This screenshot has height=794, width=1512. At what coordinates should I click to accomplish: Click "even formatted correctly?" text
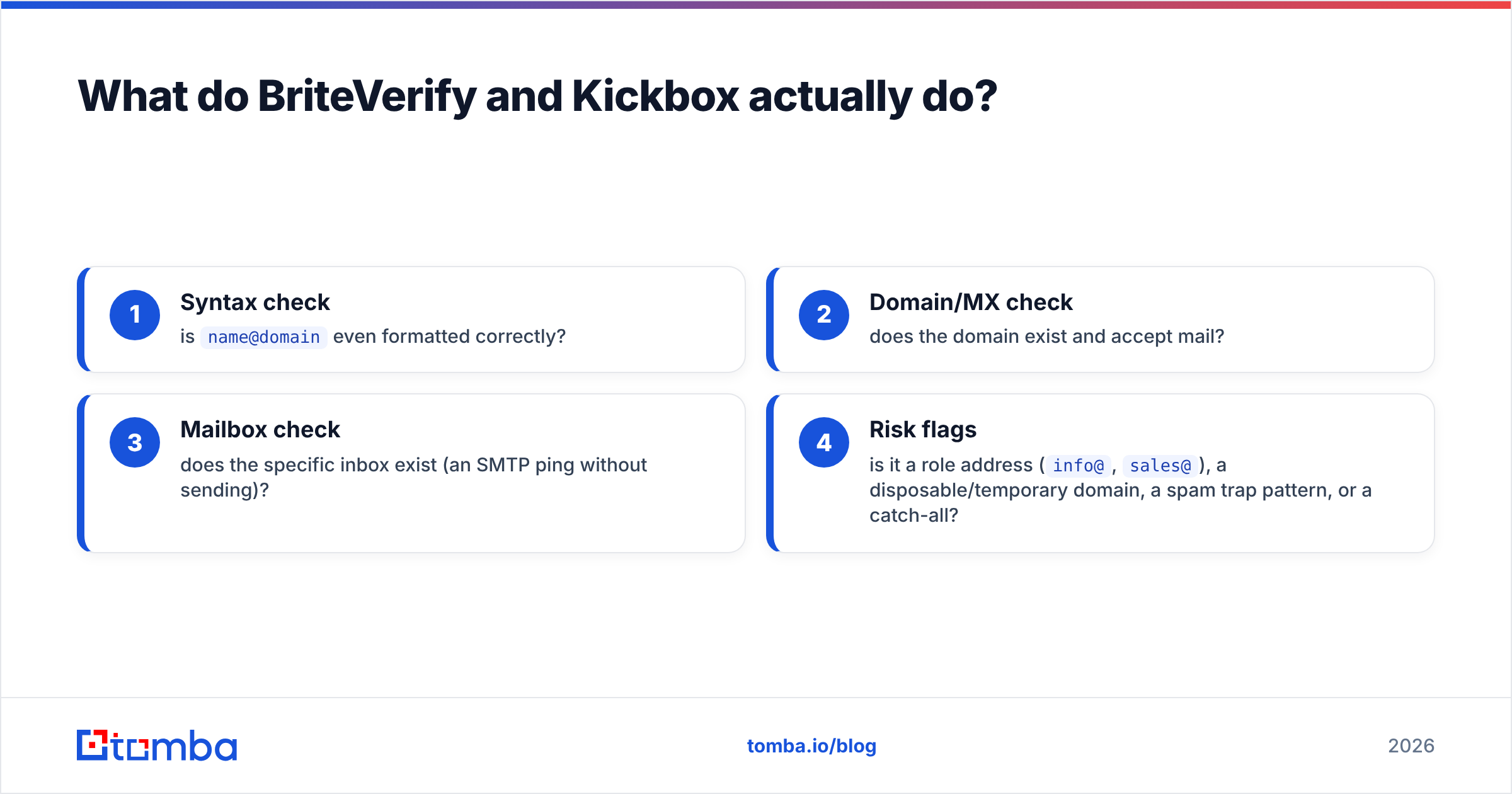tap(449, 337)
